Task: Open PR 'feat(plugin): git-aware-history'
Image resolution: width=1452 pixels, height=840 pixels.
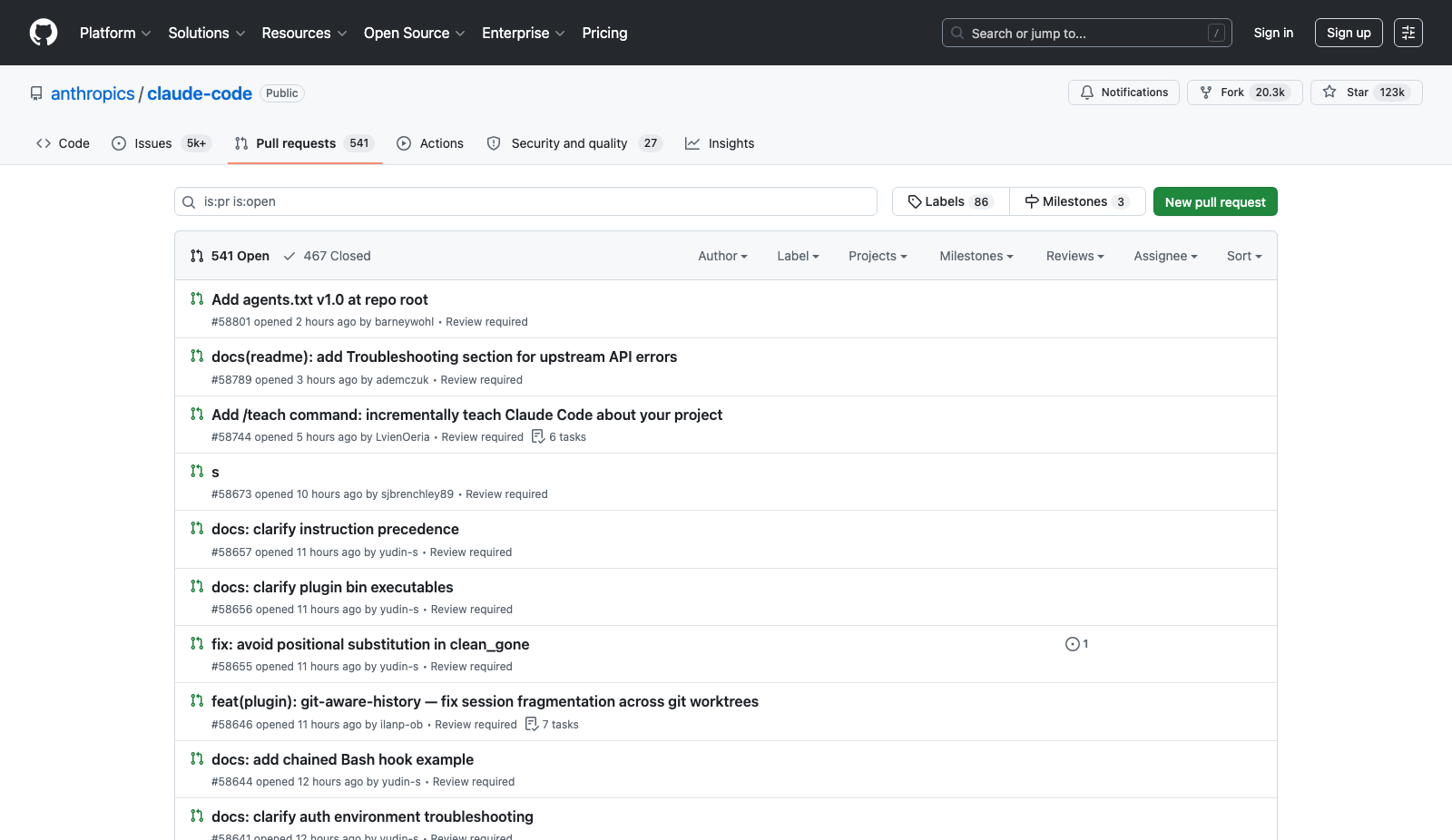Action: (485, 701)
